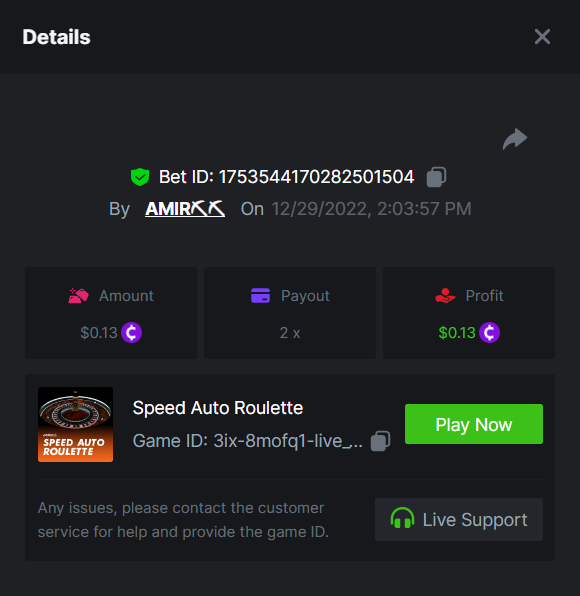Close the Details dialog

click(x=542, y=37)
